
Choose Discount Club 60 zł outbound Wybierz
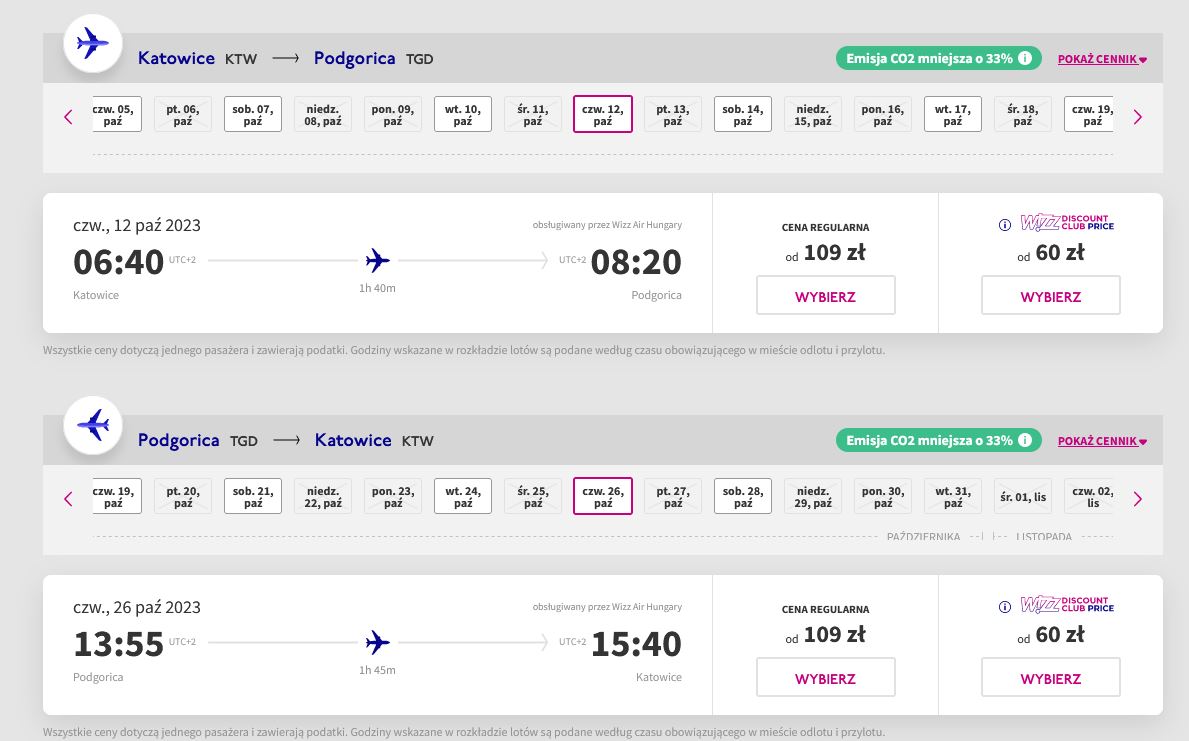pos(1051,296)
